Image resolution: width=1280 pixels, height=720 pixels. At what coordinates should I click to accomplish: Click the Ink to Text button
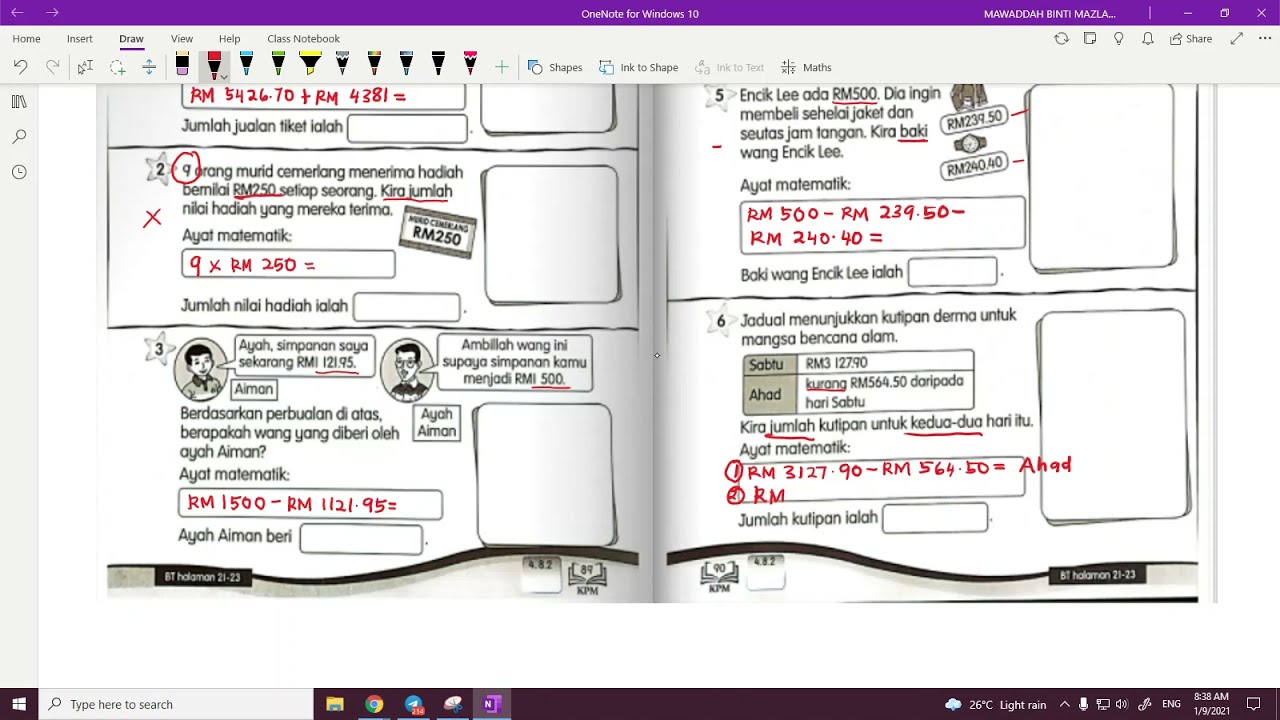731,67
